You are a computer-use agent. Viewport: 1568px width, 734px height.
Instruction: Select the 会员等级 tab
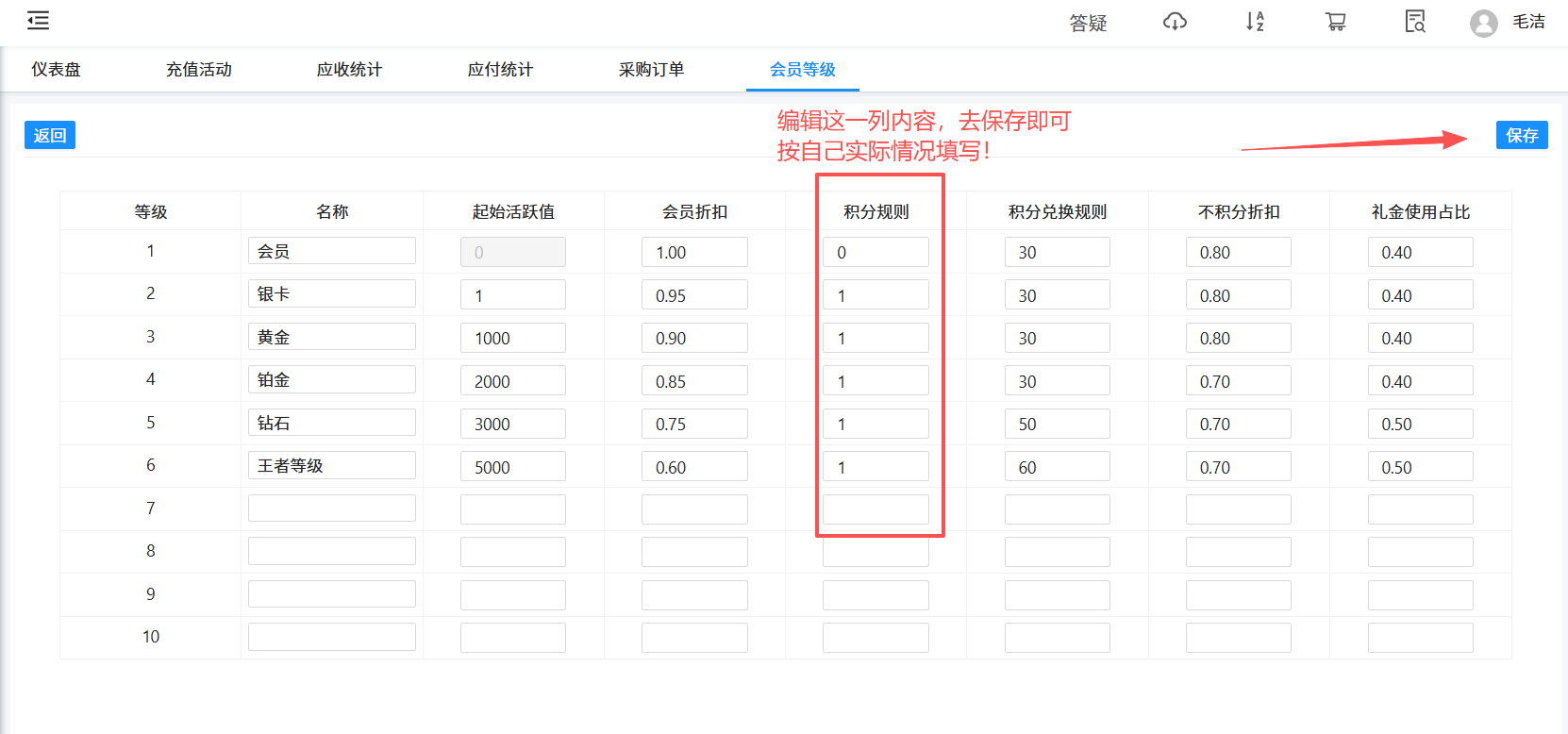pyautogui.click(x=803, y=70)
